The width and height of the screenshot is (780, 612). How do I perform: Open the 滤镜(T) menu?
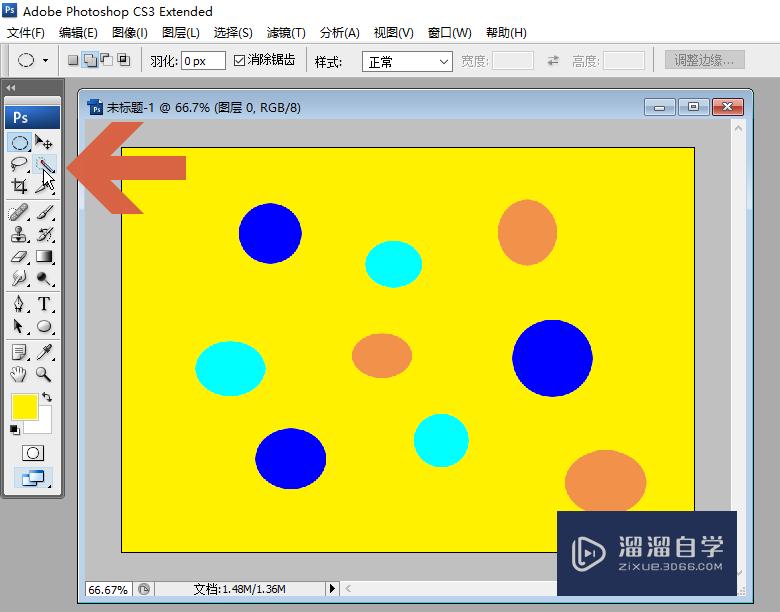pos(286,33)
